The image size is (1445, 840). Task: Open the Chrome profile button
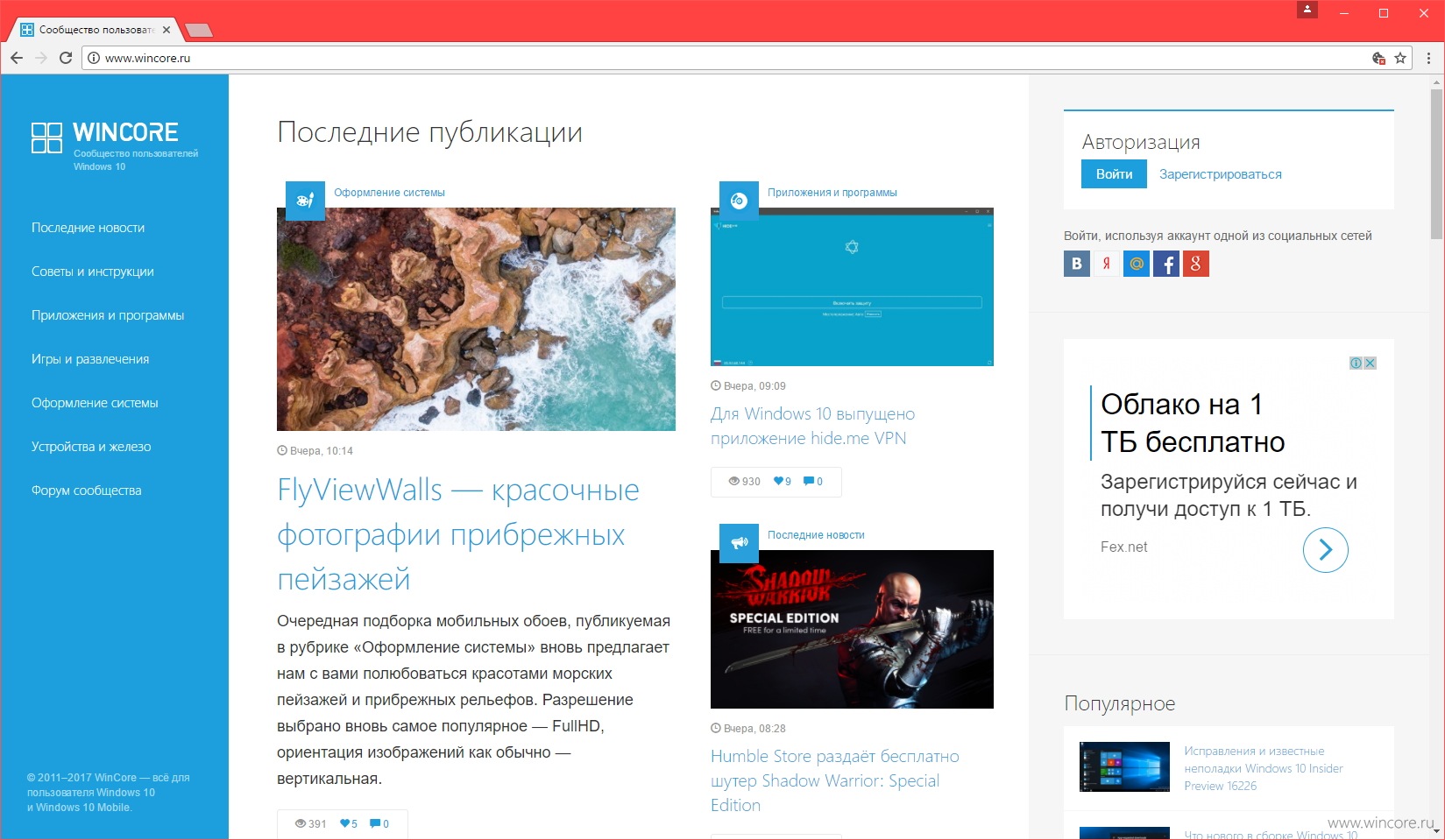pyautogui.click(x=1307, y=10)
